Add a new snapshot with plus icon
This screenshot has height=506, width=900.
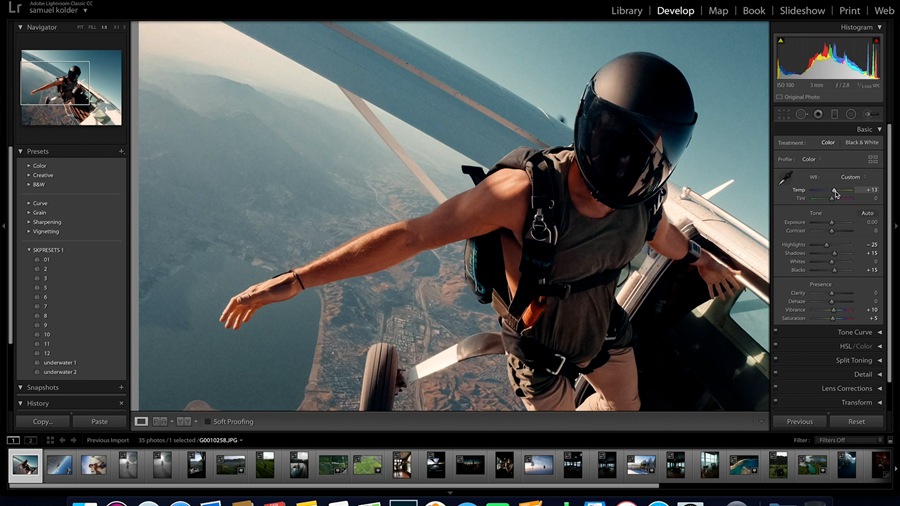point(122,387)
